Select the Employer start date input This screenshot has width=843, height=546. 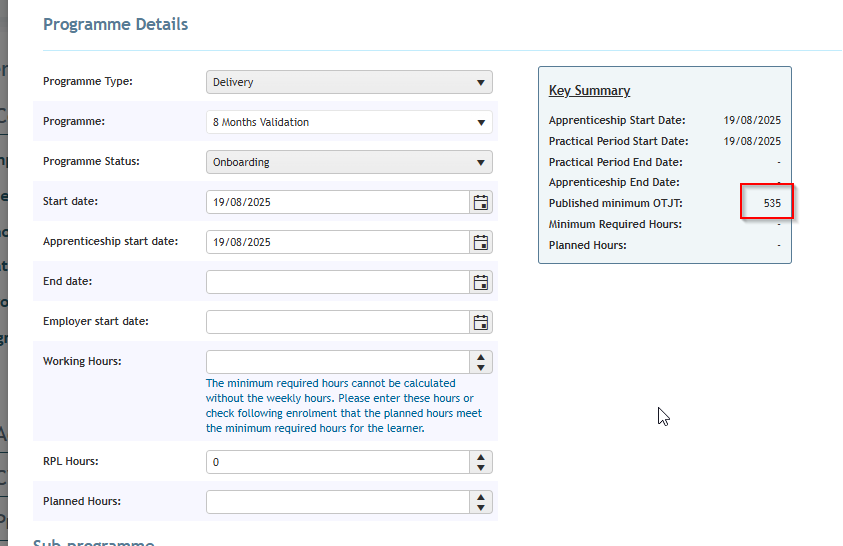click(x=338, y=322)
